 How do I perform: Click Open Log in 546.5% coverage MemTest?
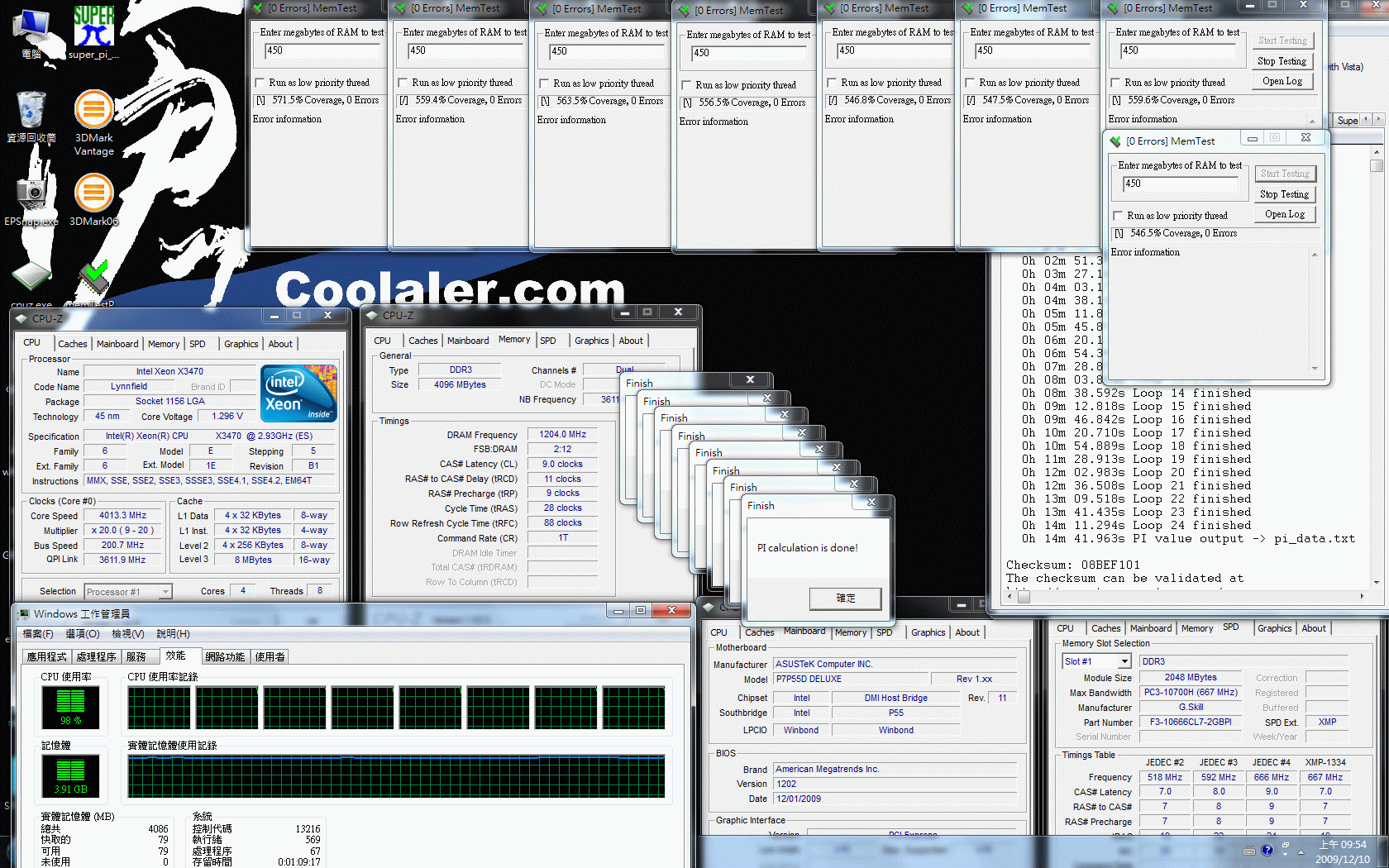coord(1285,214)
